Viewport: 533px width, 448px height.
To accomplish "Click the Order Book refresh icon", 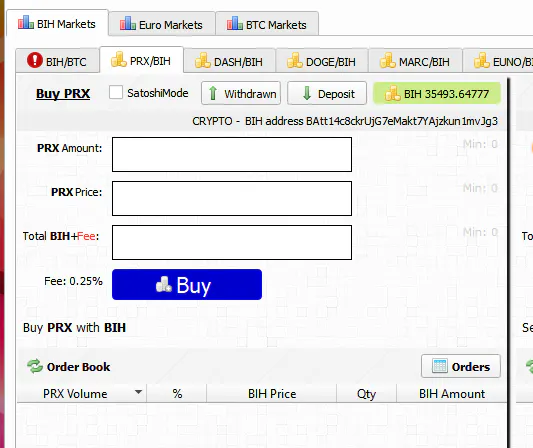I will pos(35,366).
